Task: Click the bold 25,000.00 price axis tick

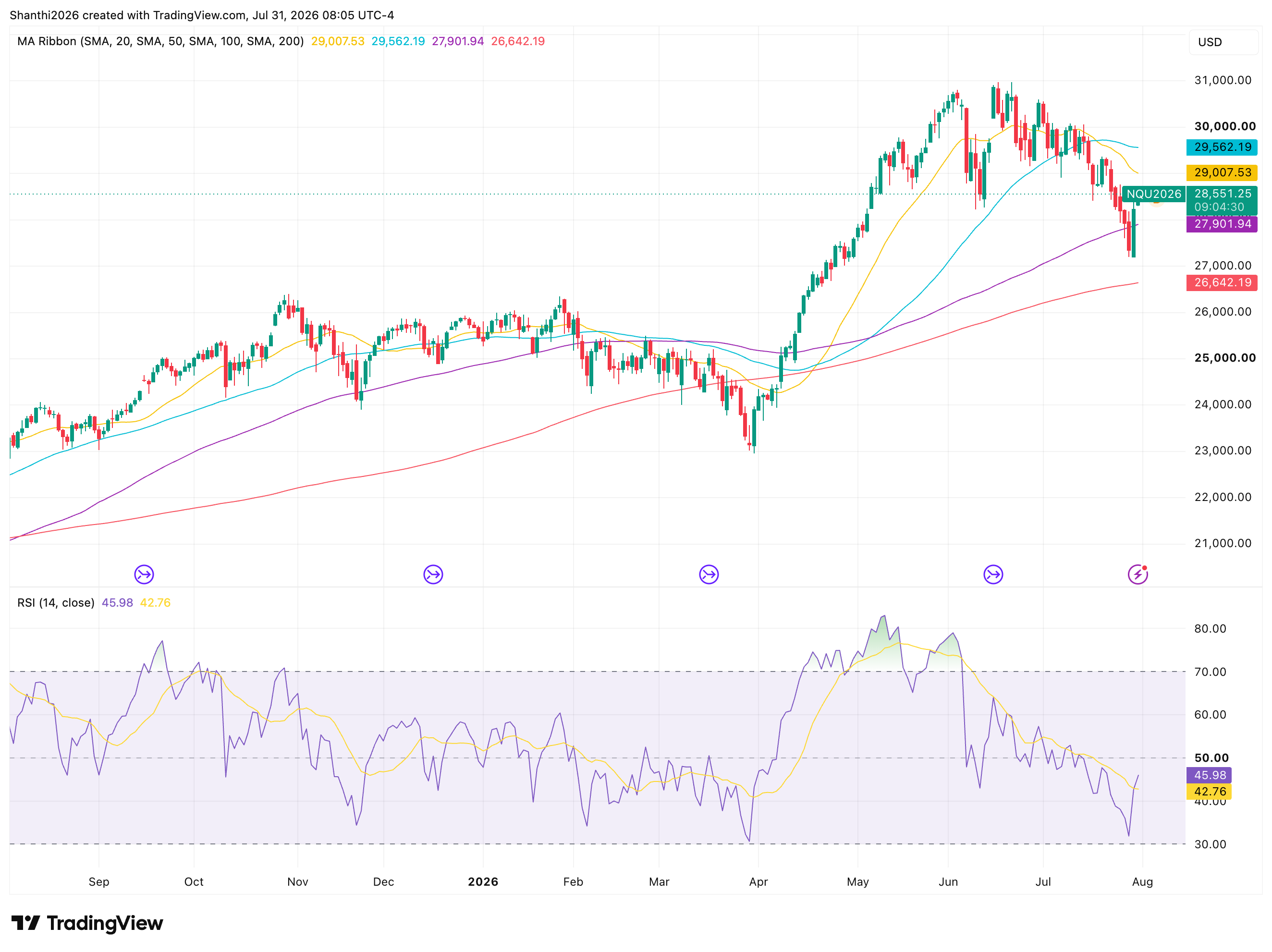Action: (x=1225, y=358)
